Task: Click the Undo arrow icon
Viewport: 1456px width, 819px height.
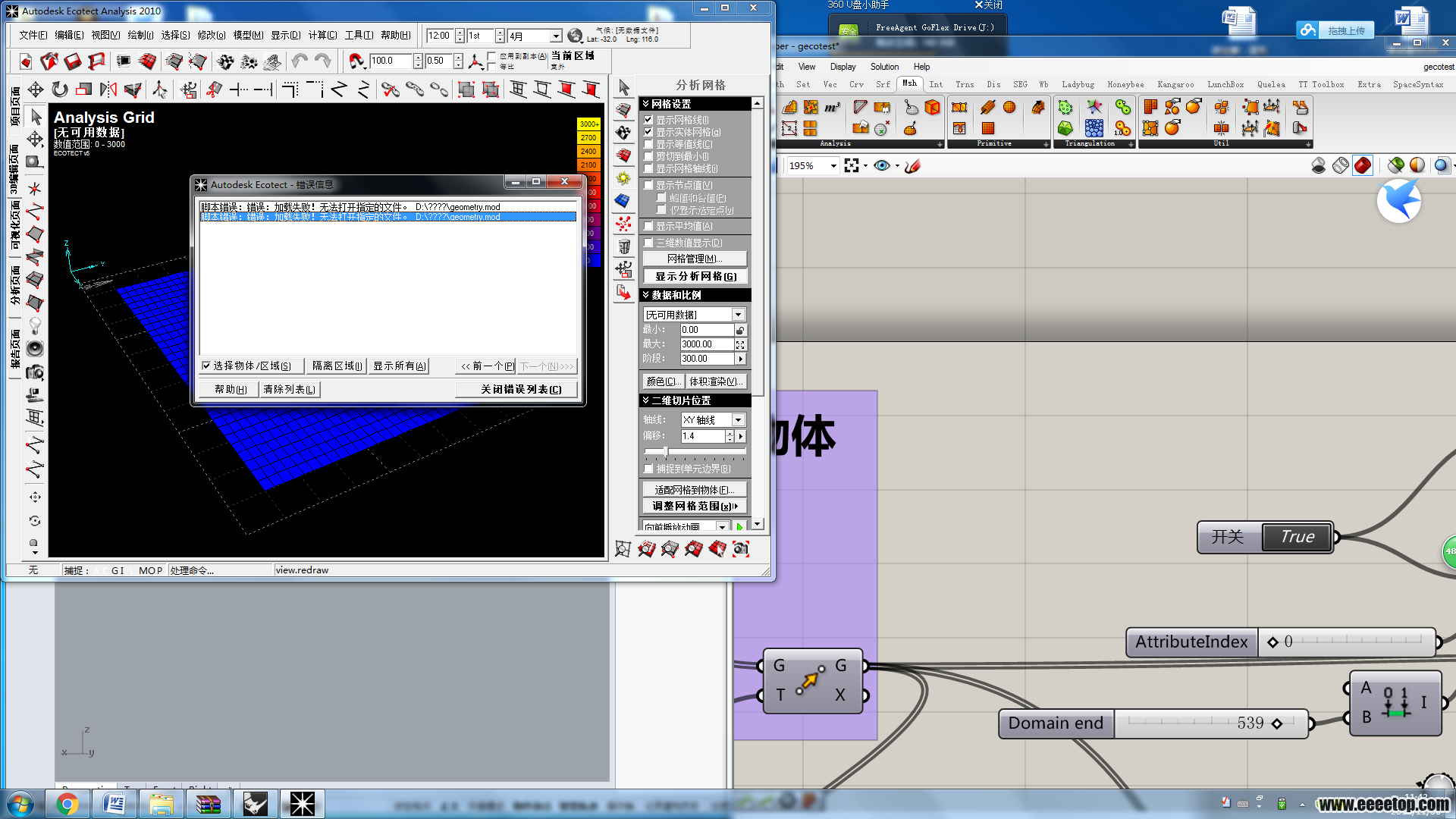Action: [x=300, y=61]
